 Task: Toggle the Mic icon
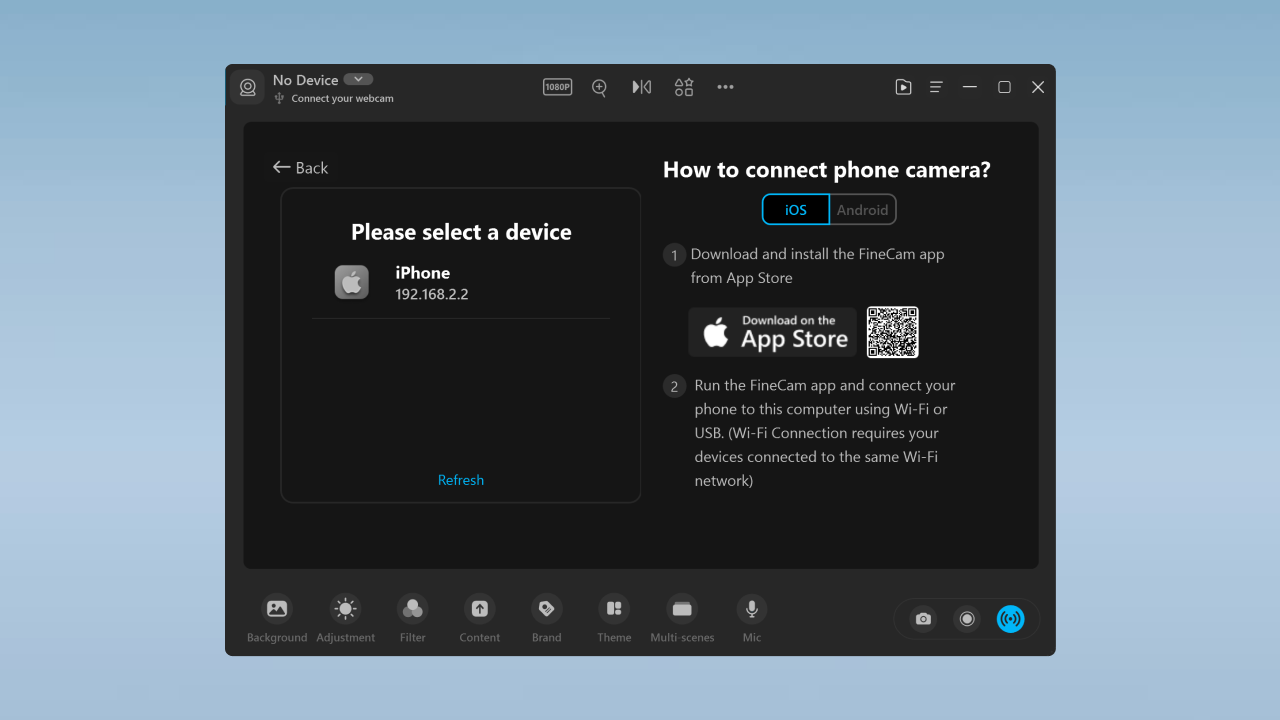(x=751, y=609)
